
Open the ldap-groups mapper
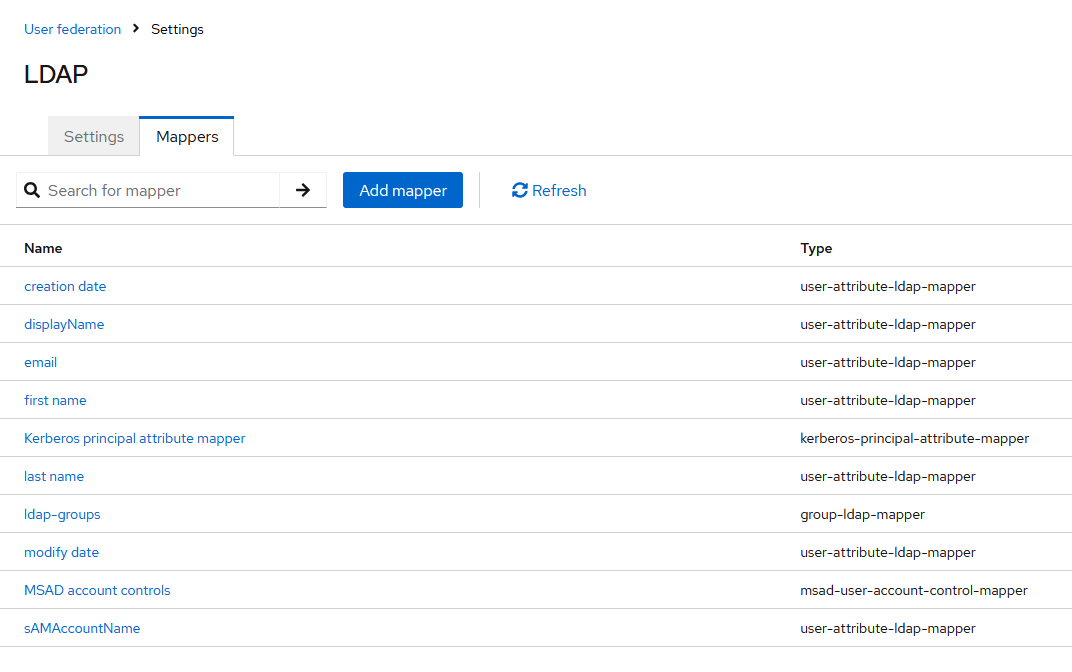click(62, 514)
